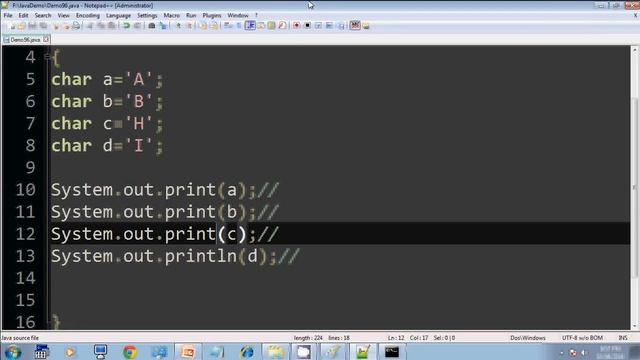Click the Paste toolbar icon
This screenshot has width=640, height=360.
[x=111, y=26]
